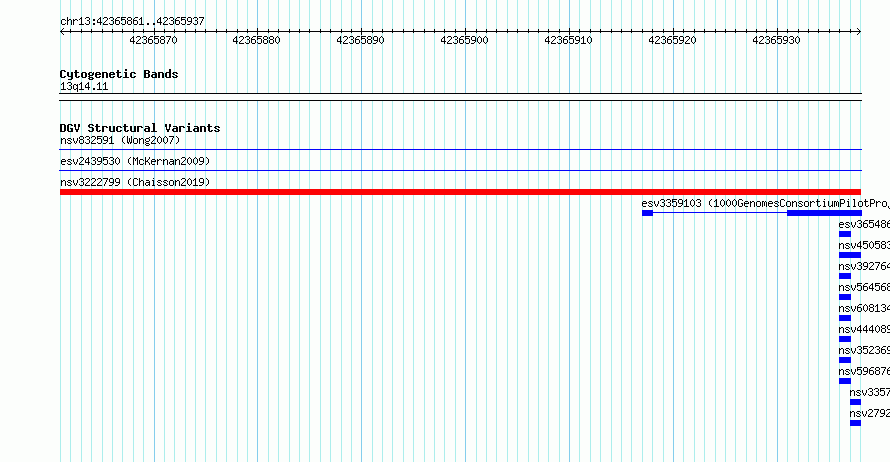Open variant label starting nsv444089
This screenshot has width=890, height=462.
click(864, 329)
